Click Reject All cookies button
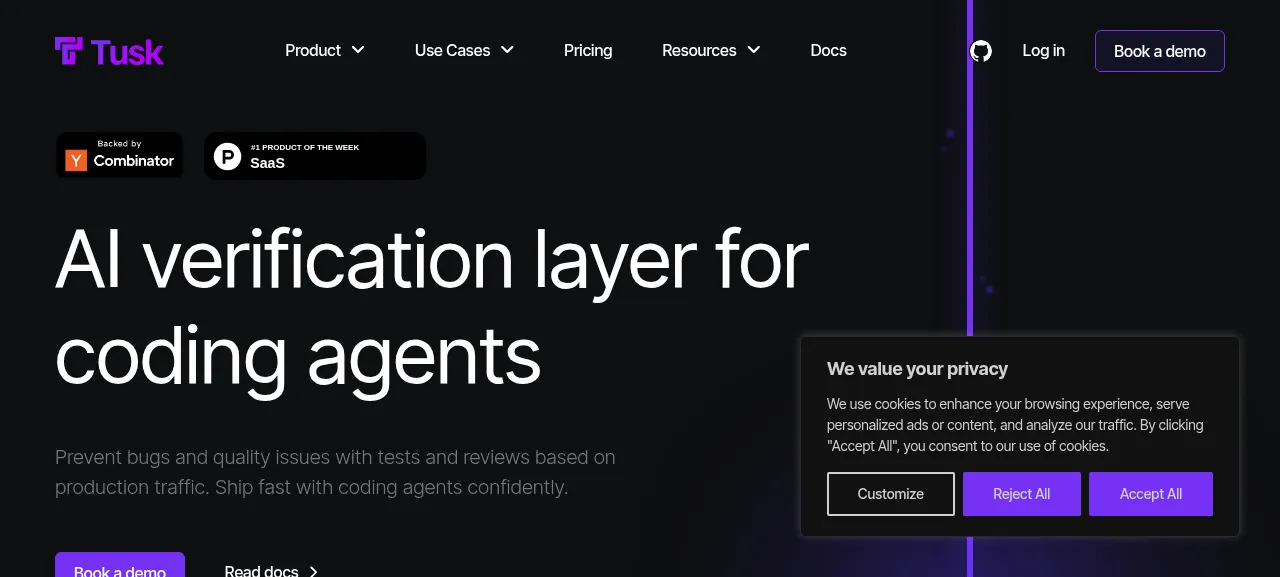The height and width of the screenshot is (577, 1280). [1022, 494]
